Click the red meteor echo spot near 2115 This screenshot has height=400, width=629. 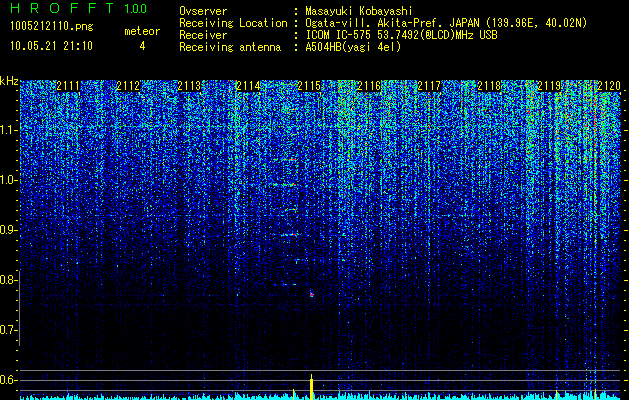pos(311,294)
